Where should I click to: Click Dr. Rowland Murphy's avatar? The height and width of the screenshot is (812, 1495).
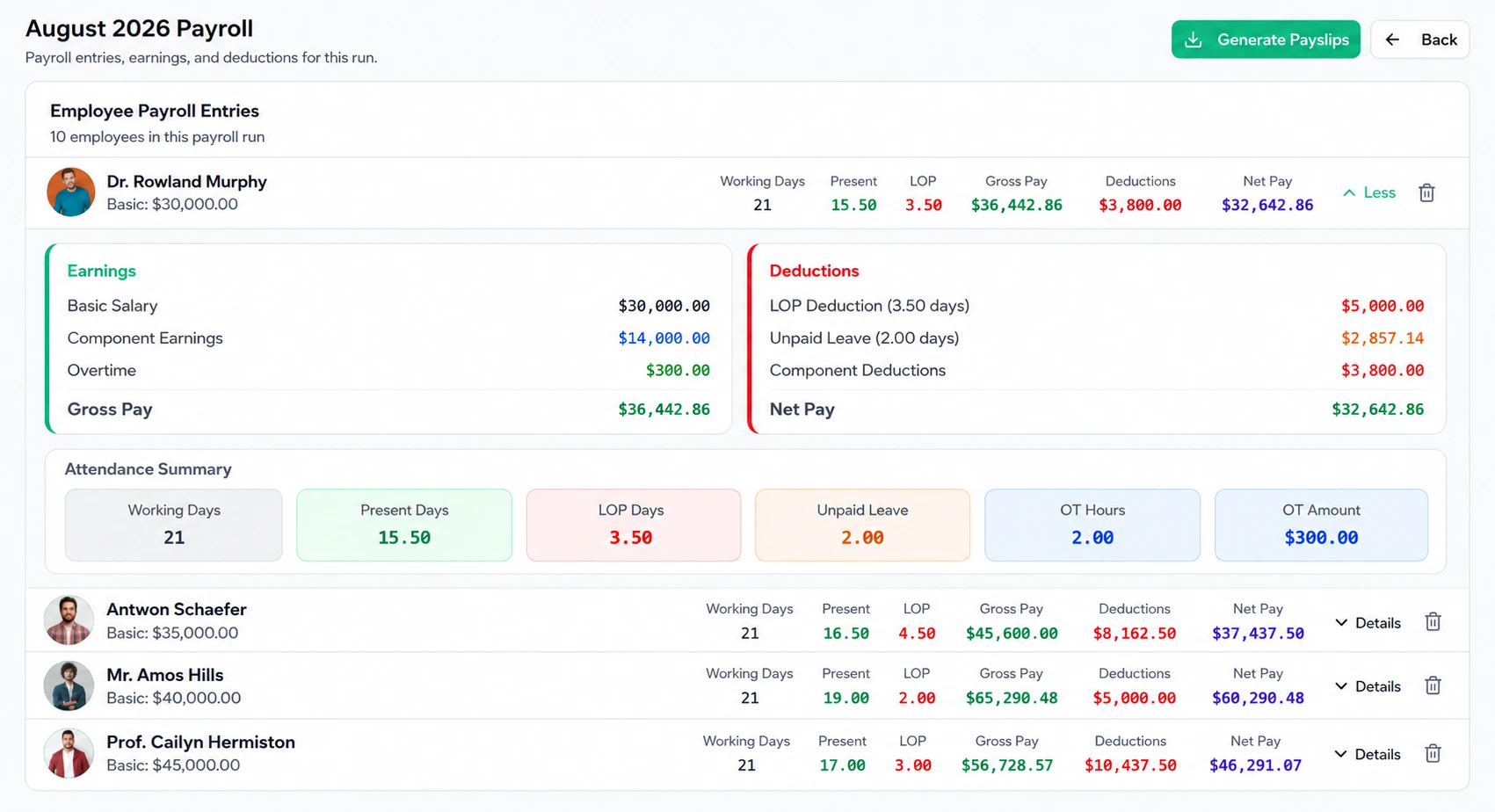(x=70, y=192)
